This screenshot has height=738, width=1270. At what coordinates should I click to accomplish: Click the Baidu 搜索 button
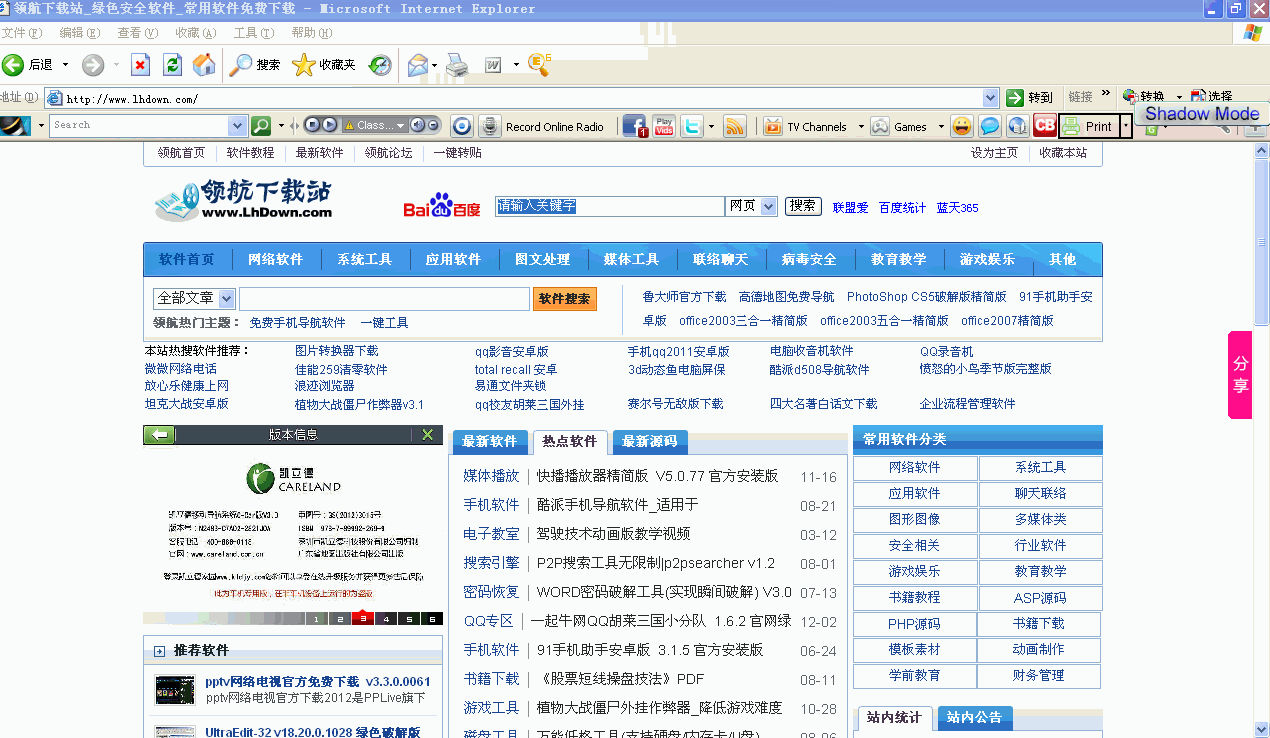803,206
